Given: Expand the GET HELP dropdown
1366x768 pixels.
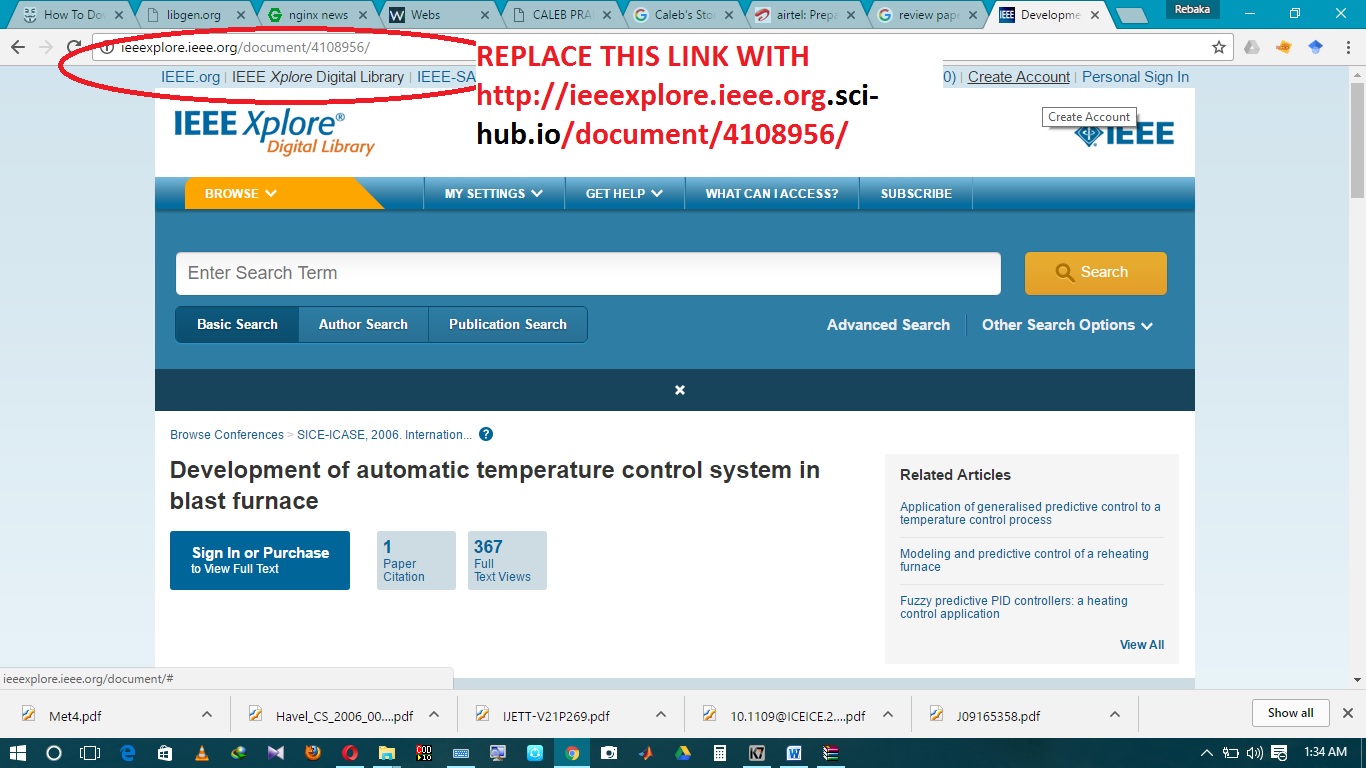Looking at the screenshot, I should coord(624,194).
